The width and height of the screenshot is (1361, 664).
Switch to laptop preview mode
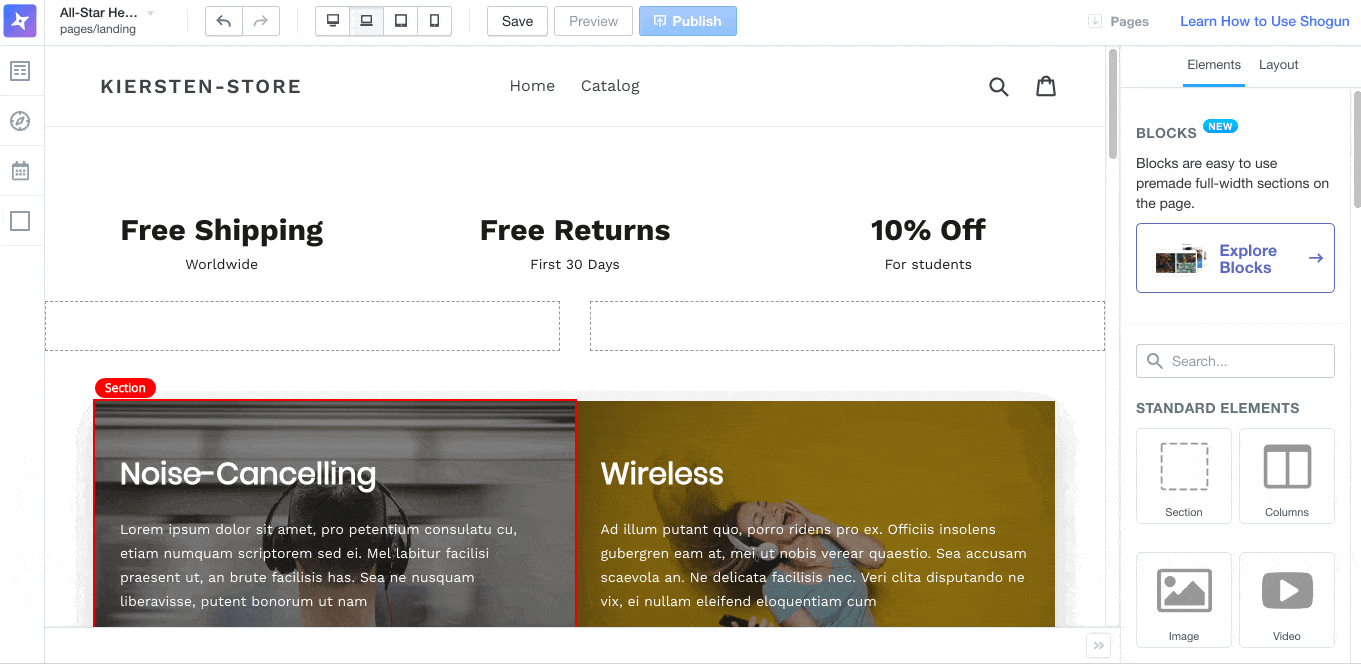click(367, 21)
